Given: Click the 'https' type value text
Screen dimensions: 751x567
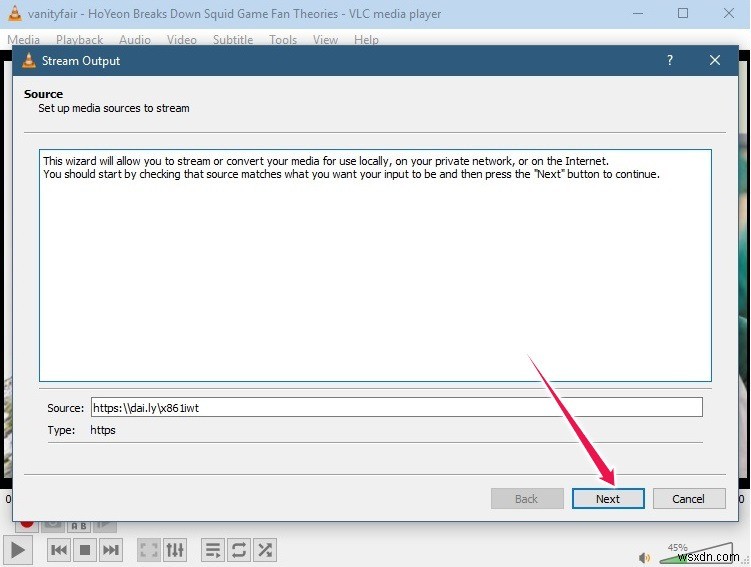Looking at the screenshot, I should click(102, 430).
